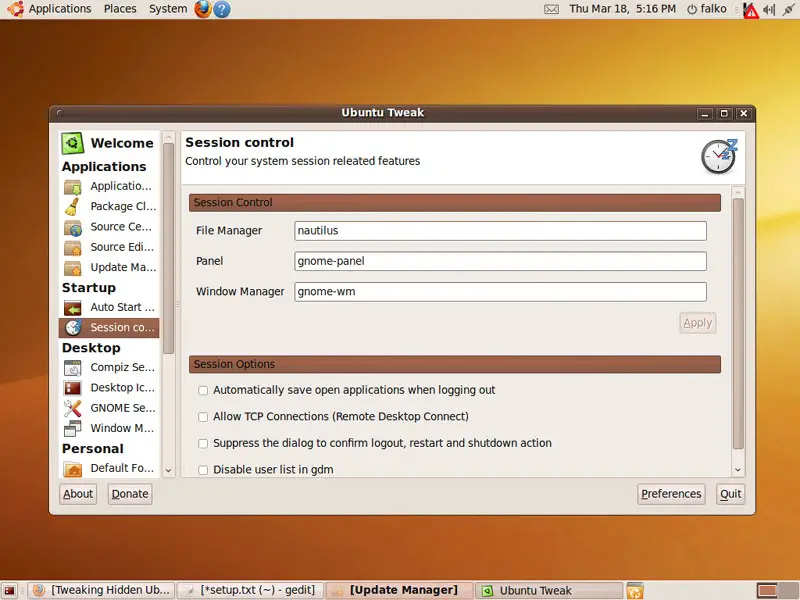Open the falko user session menu
800x600 pixels.
tap(707, 9)
